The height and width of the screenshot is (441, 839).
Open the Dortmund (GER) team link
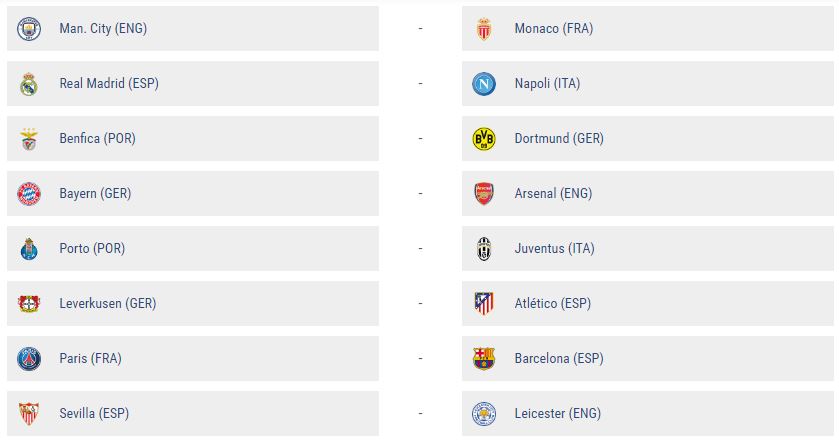[x=559, y=139]
